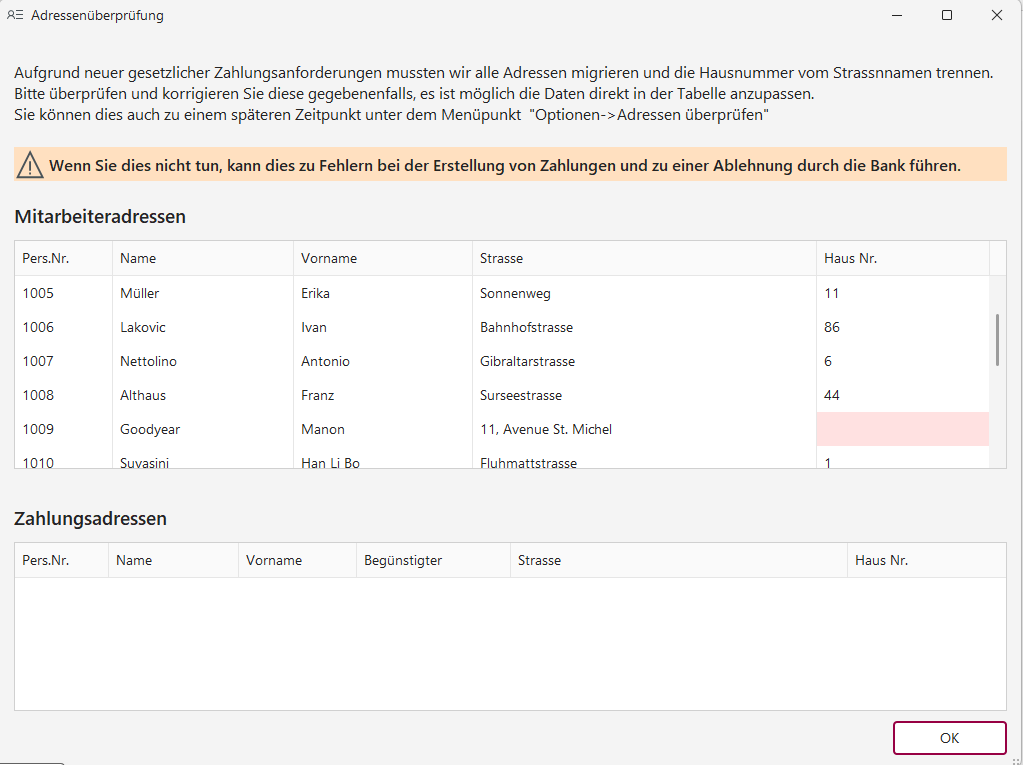Viewport: 1023px width, 765px height.
Task: Click Vorname header in Mitarbeiteradressen table
Action: [x=328, y=258]
